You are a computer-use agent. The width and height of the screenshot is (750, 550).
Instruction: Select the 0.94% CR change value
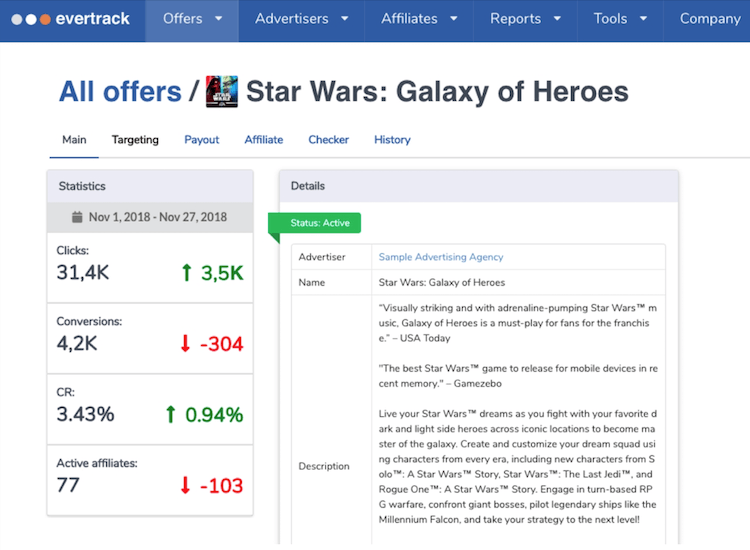click(x=214, y=415)
